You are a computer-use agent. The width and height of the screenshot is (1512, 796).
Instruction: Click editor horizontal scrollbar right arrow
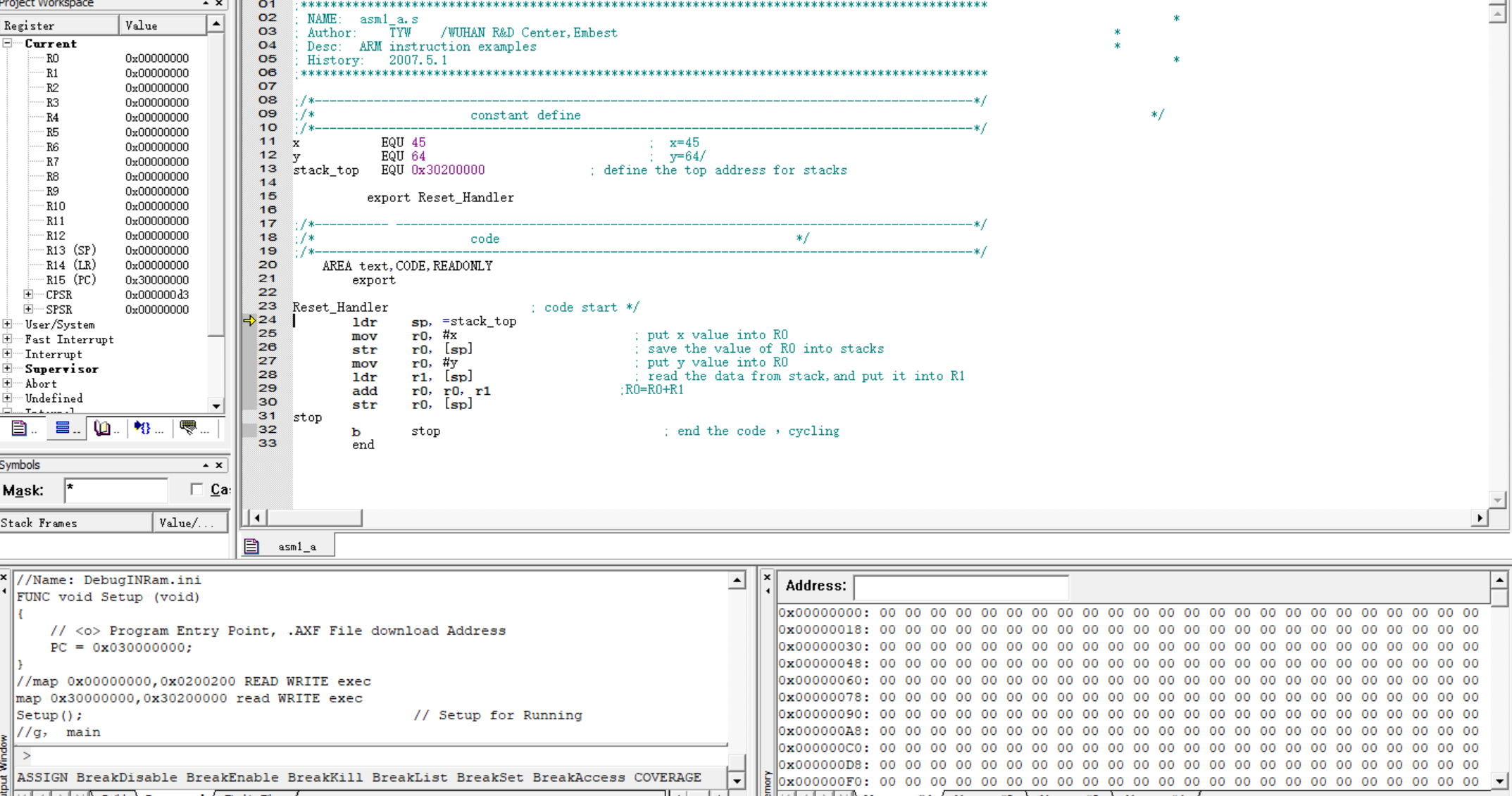(1480, 518)
